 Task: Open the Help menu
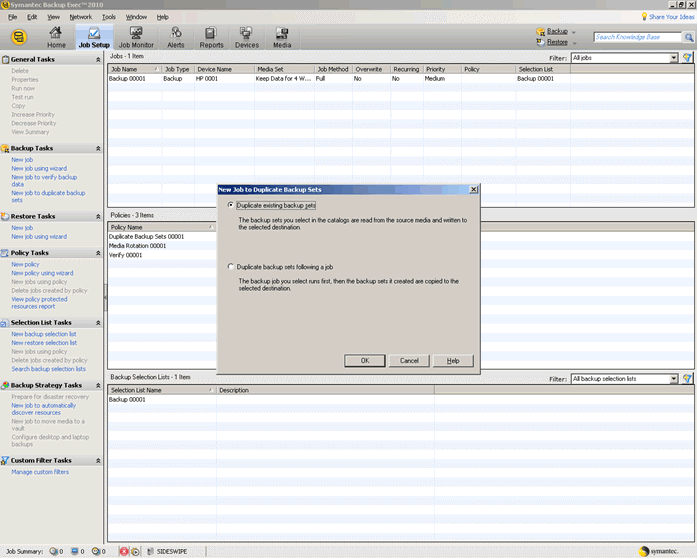pos(162,17)
